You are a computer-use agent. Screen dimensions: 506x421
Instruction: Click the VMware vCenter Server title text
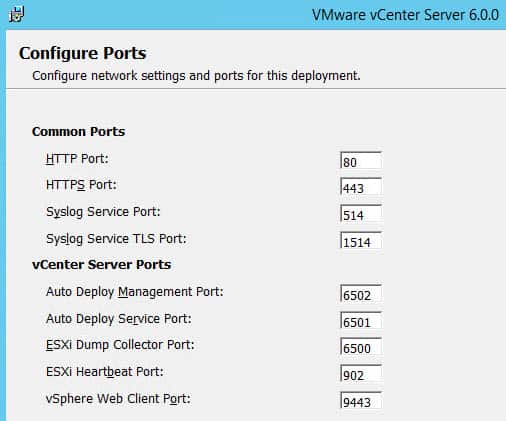tap(405, 15)
